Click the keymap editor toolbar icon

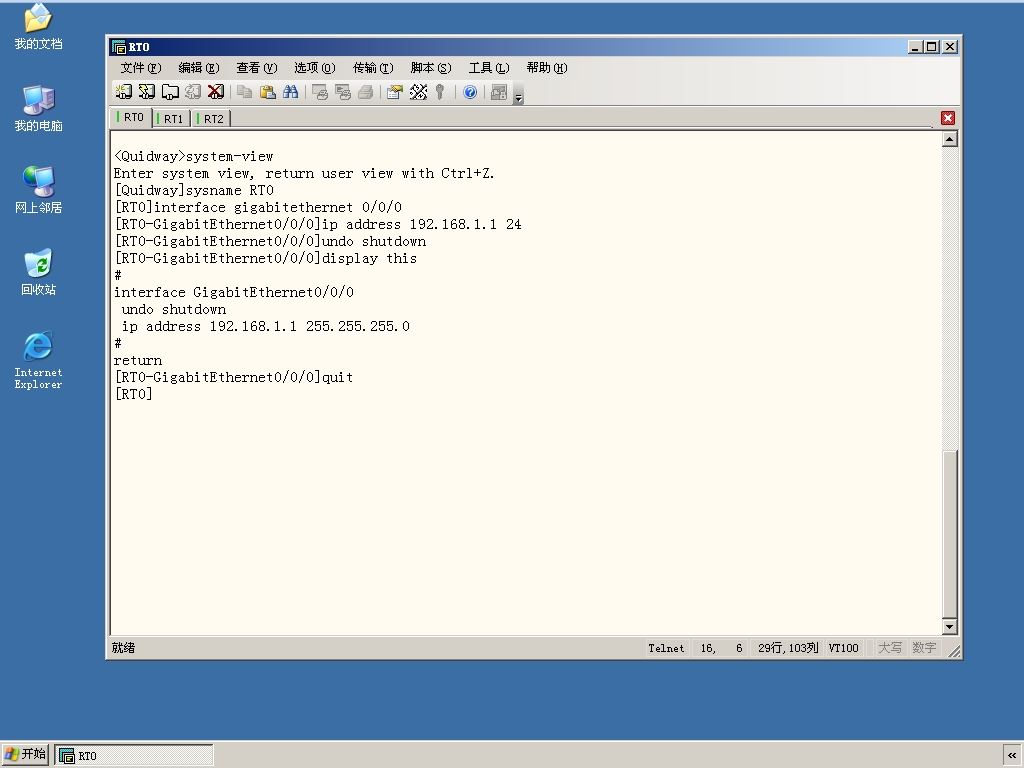tap(418, 92)
